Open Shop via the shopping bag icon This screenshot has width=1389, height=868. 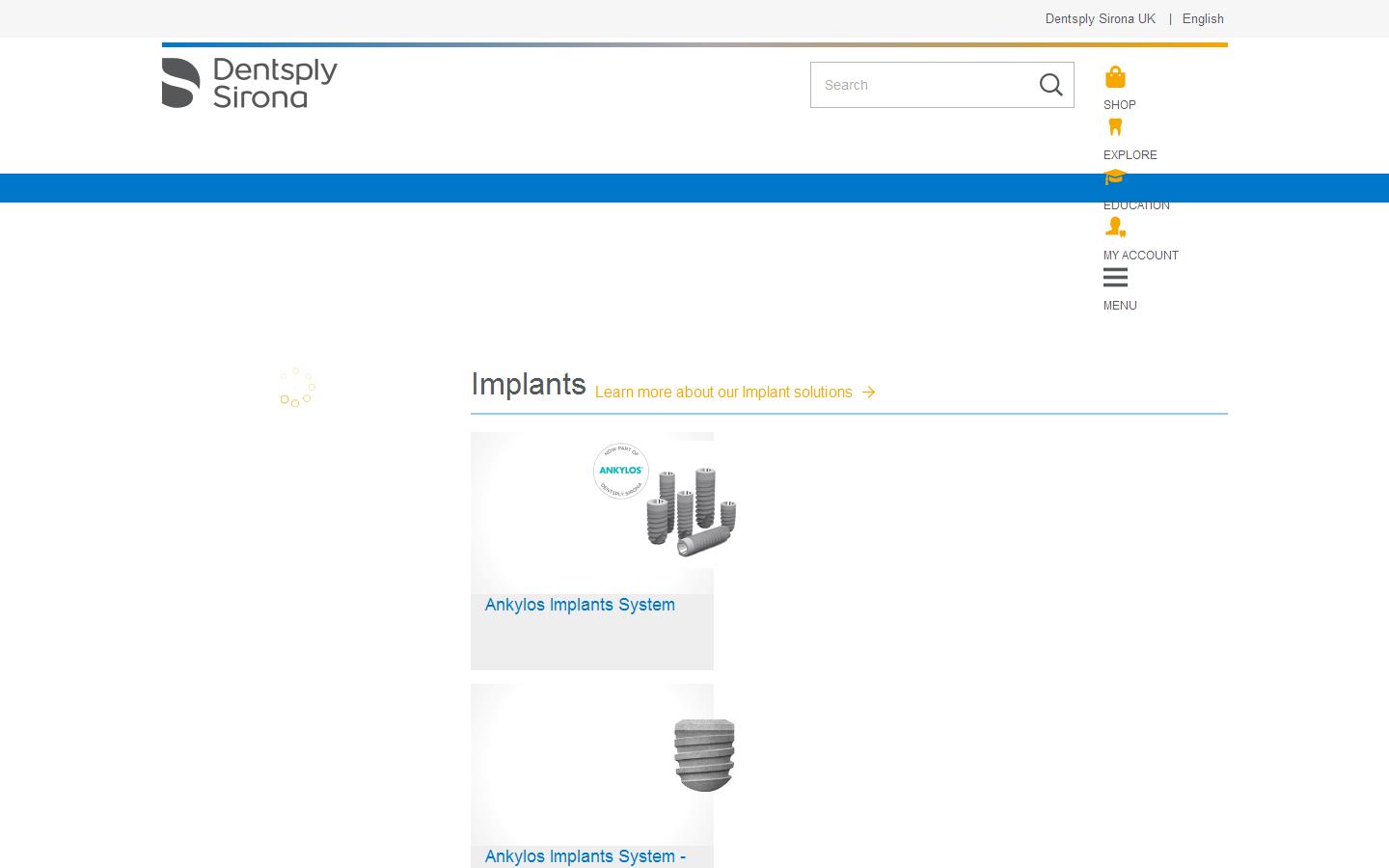coord(1116,77)
